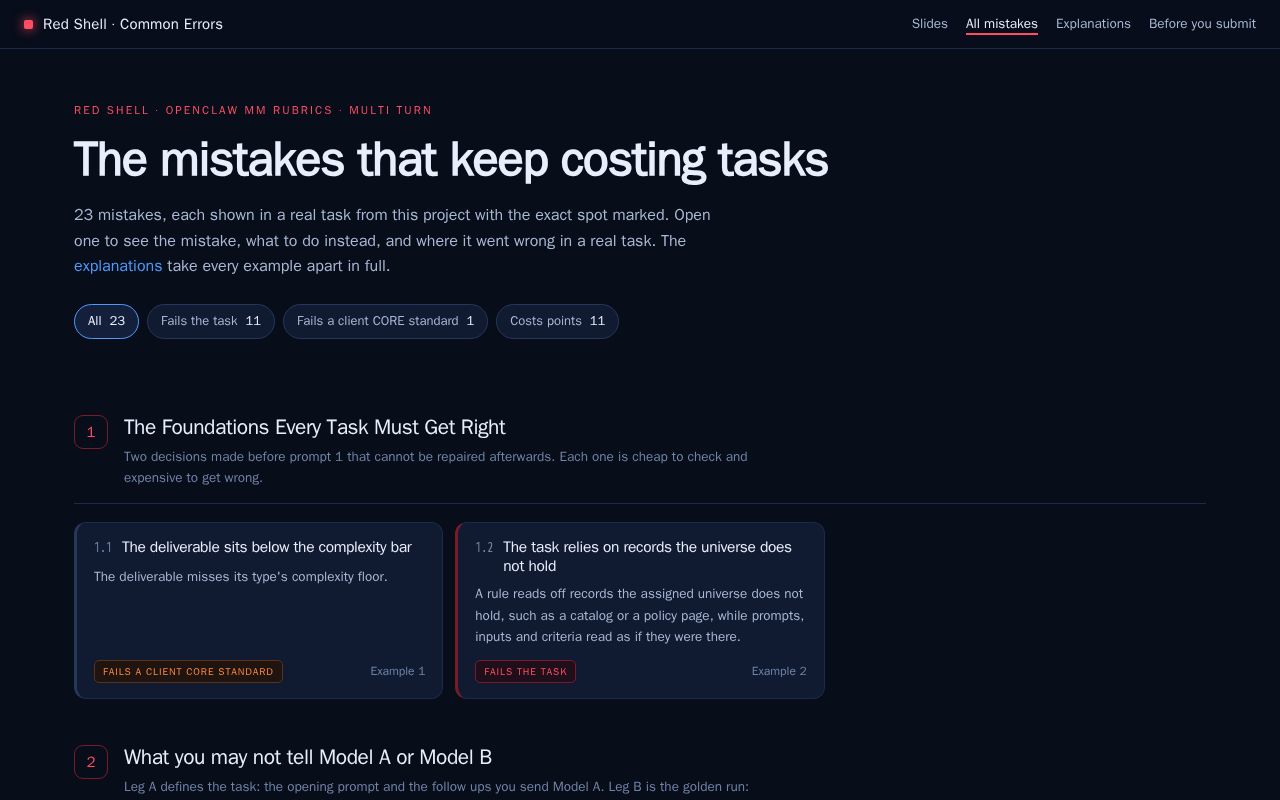This screenshot has width=1280, height=800.
Task: Select the All 23 filter chip
Action: [x=106, y=321]
